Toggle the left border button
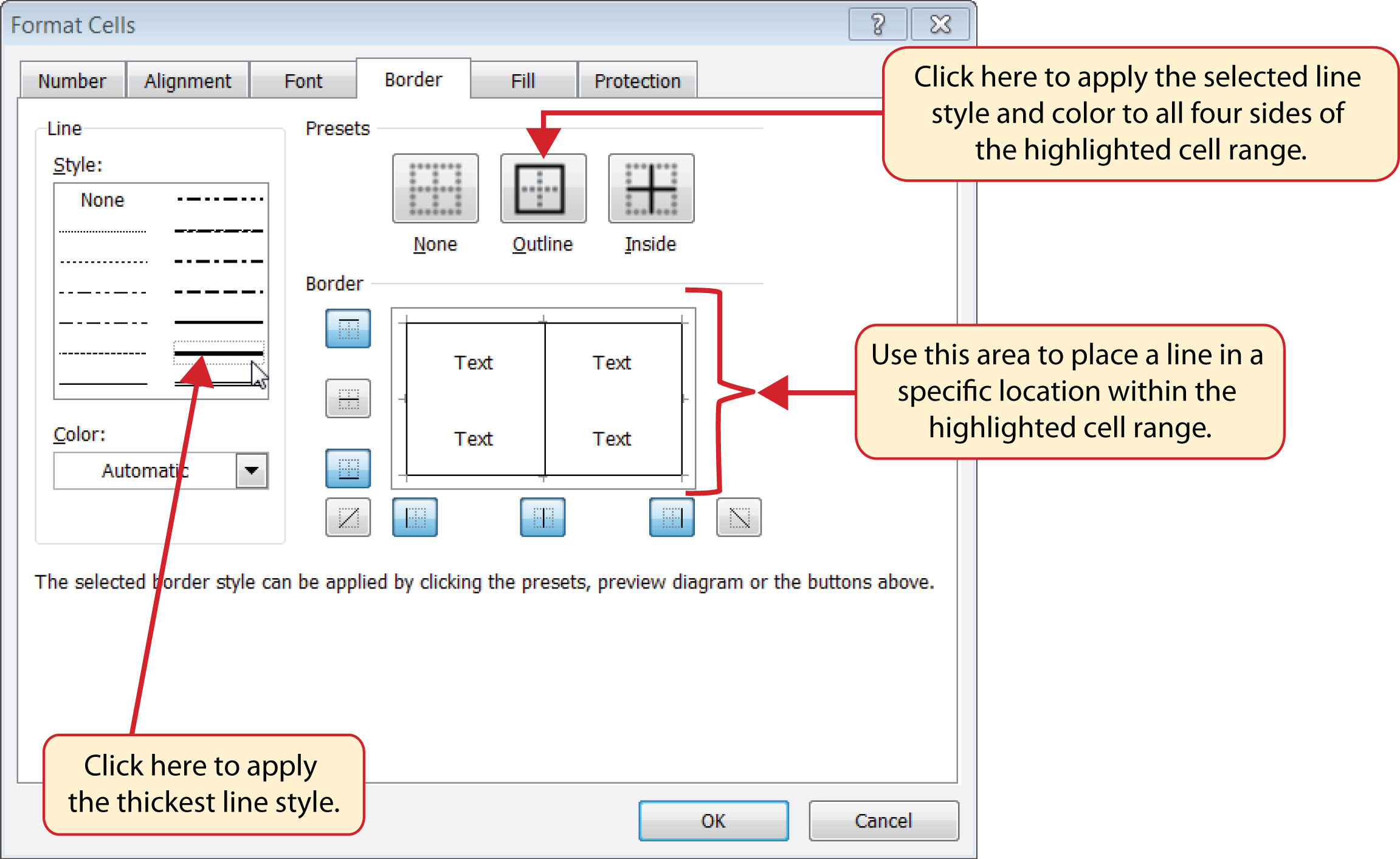1400x859 pixels. tap(415, 517)
